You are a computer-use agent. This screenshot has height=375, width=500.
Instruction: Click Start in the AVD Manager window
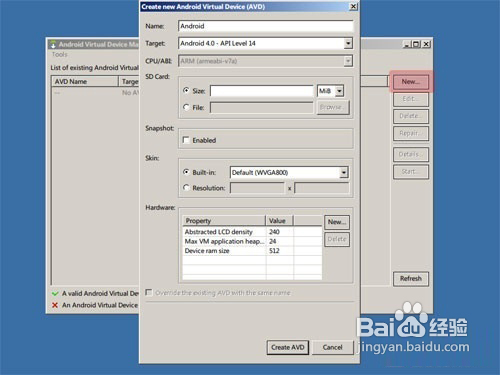pos(411,172)
